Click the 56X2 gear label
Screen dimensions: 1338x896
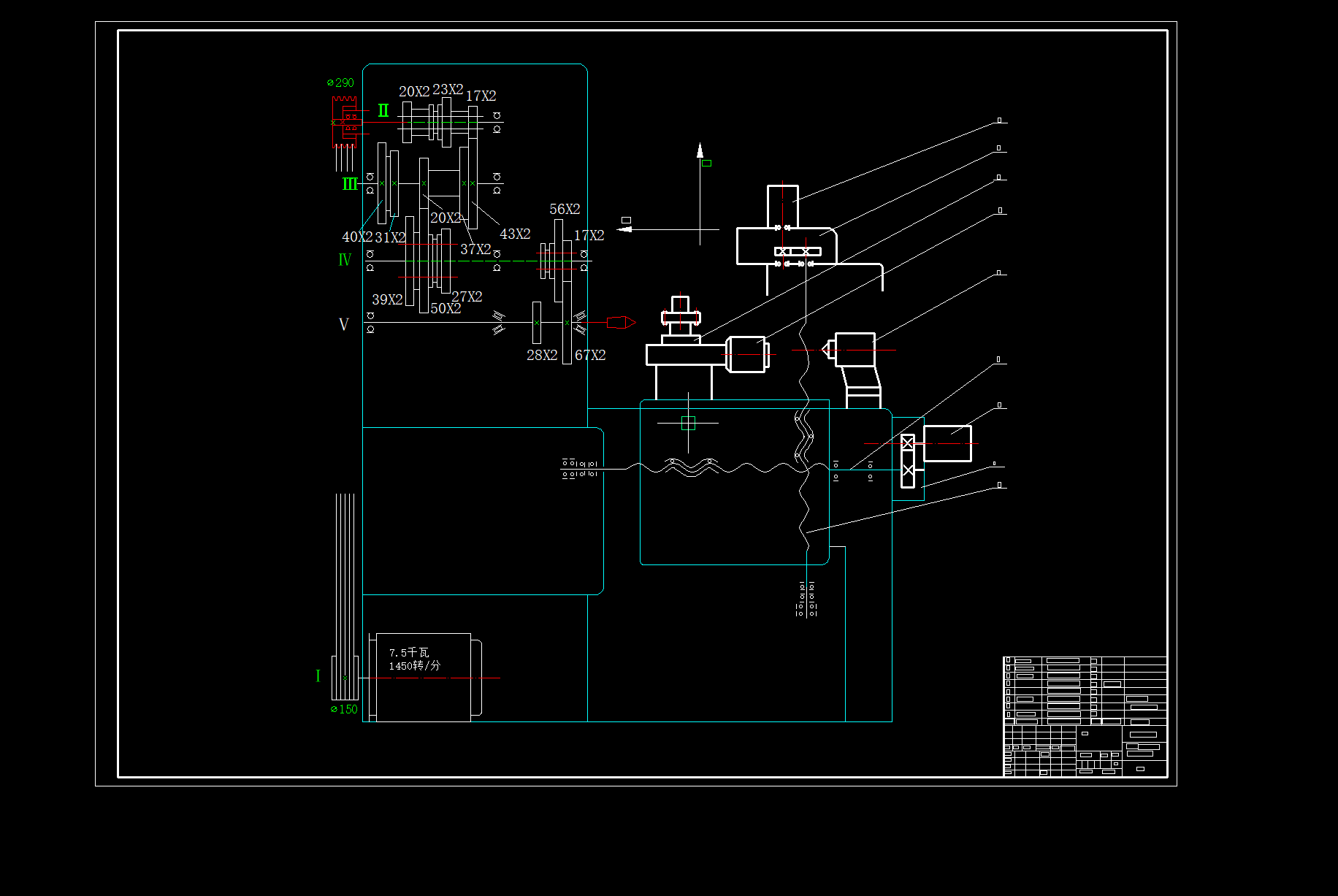(565, 209)
